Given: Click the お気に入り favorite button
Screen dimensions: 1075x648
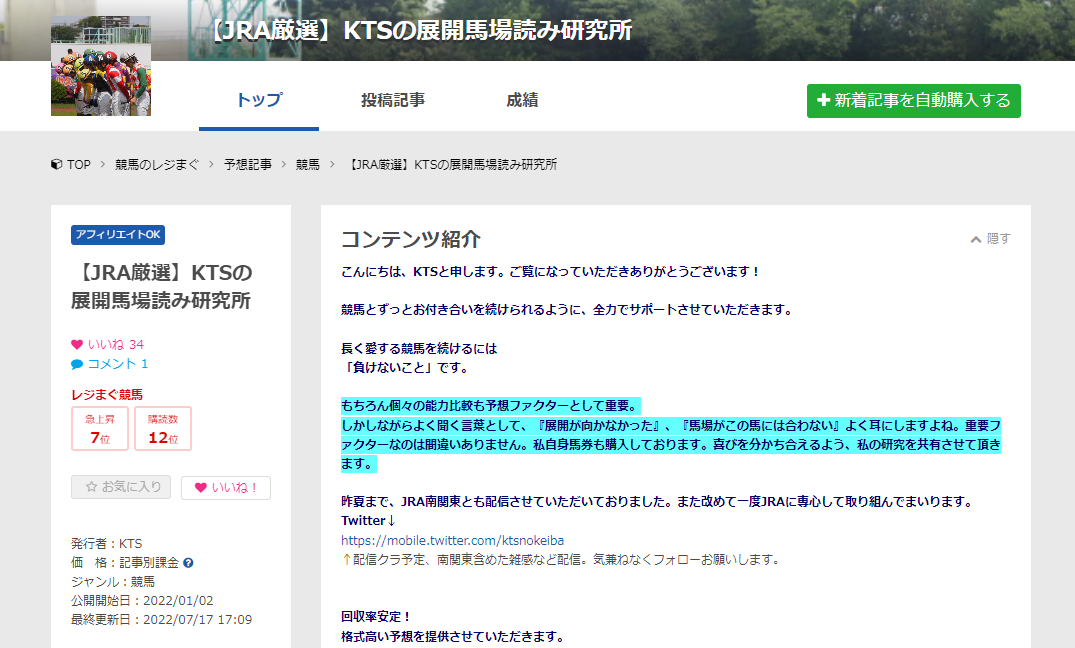Looking at the screenshot, I should (x=121, y=487).
